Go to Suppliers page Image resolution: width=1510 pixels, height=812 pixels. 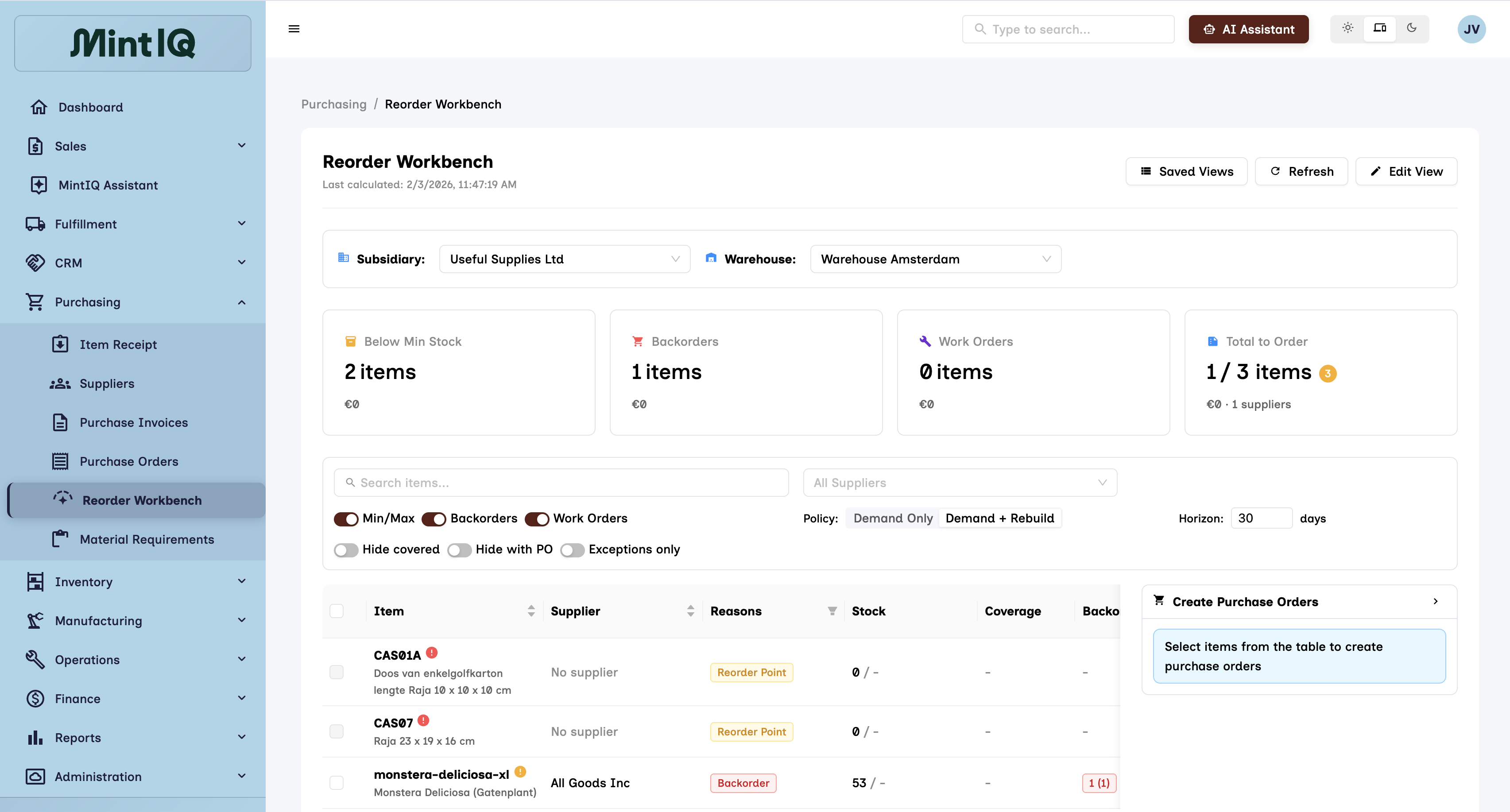click(107, 383)
